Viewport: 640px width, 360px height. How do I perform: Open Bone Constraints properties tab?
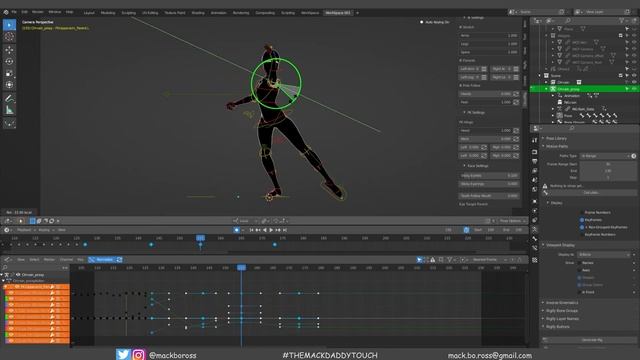pyautogui.click(x=535, y=248)
